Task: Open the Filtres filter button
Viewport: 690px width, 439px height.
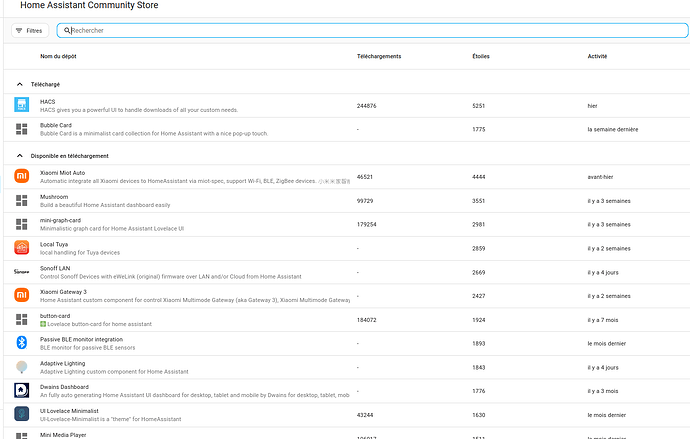Action: coord(30,31)
